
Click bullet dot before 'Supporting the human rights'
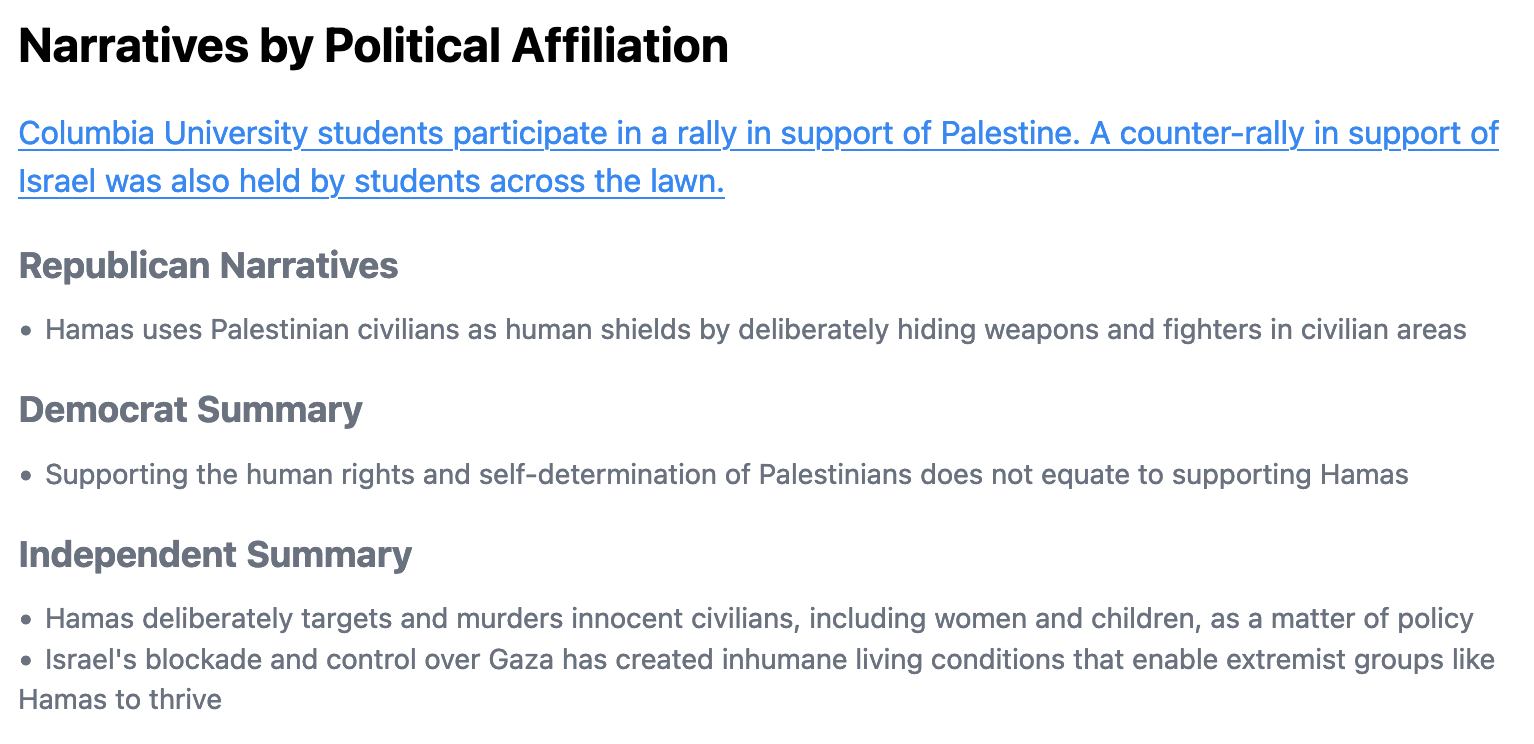pyautogui.click(x=27, y=476)
